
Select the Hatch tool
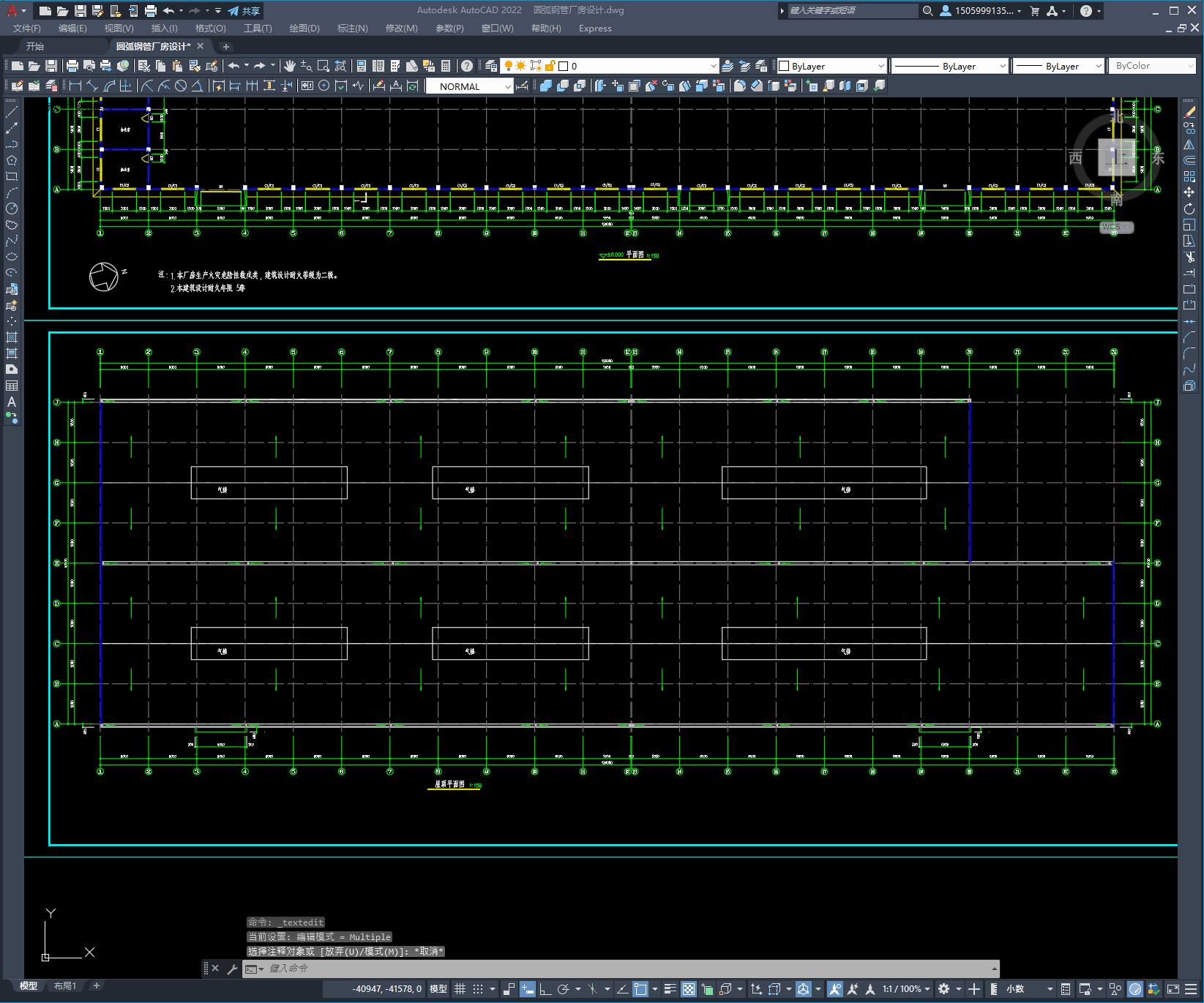pos(12,337)
